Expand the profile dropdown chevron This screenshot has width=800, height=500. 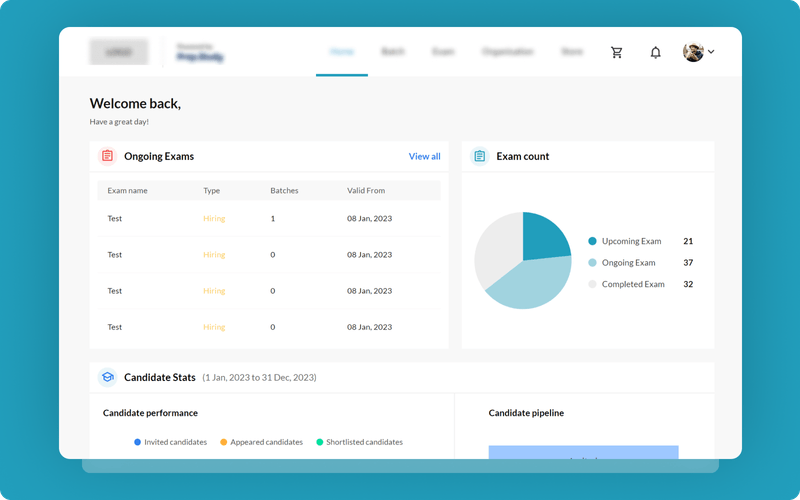click(x=711, y=52)
